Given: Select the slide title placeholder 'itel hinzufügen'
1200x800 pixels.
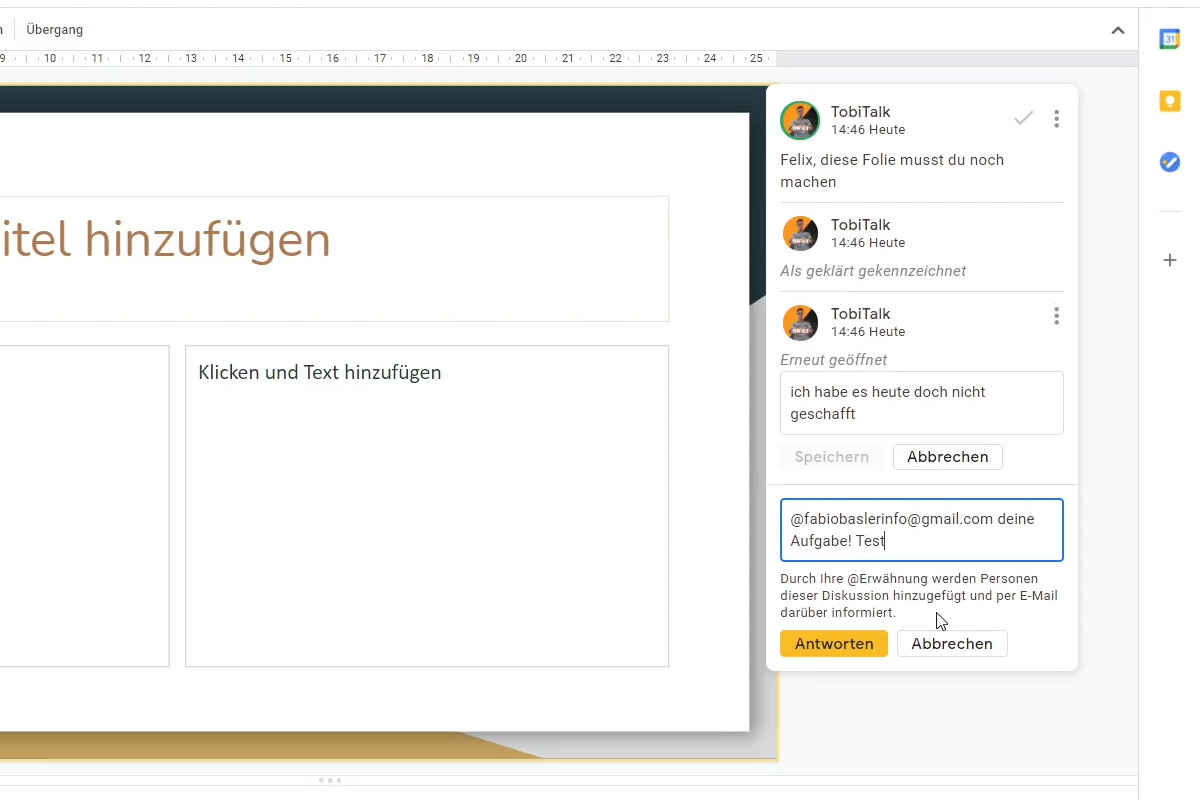Looking at the screenshot, I should [334, 259].
